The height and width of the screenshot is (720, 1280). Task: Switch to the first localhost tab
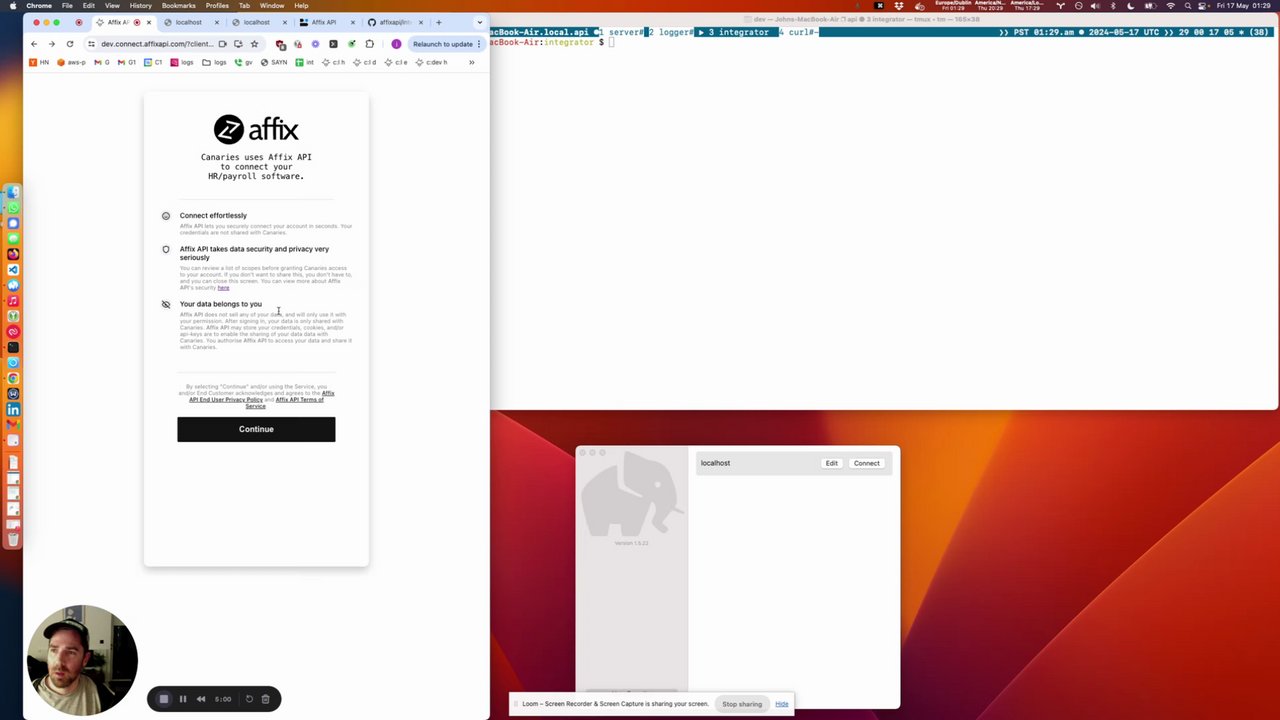189,22
